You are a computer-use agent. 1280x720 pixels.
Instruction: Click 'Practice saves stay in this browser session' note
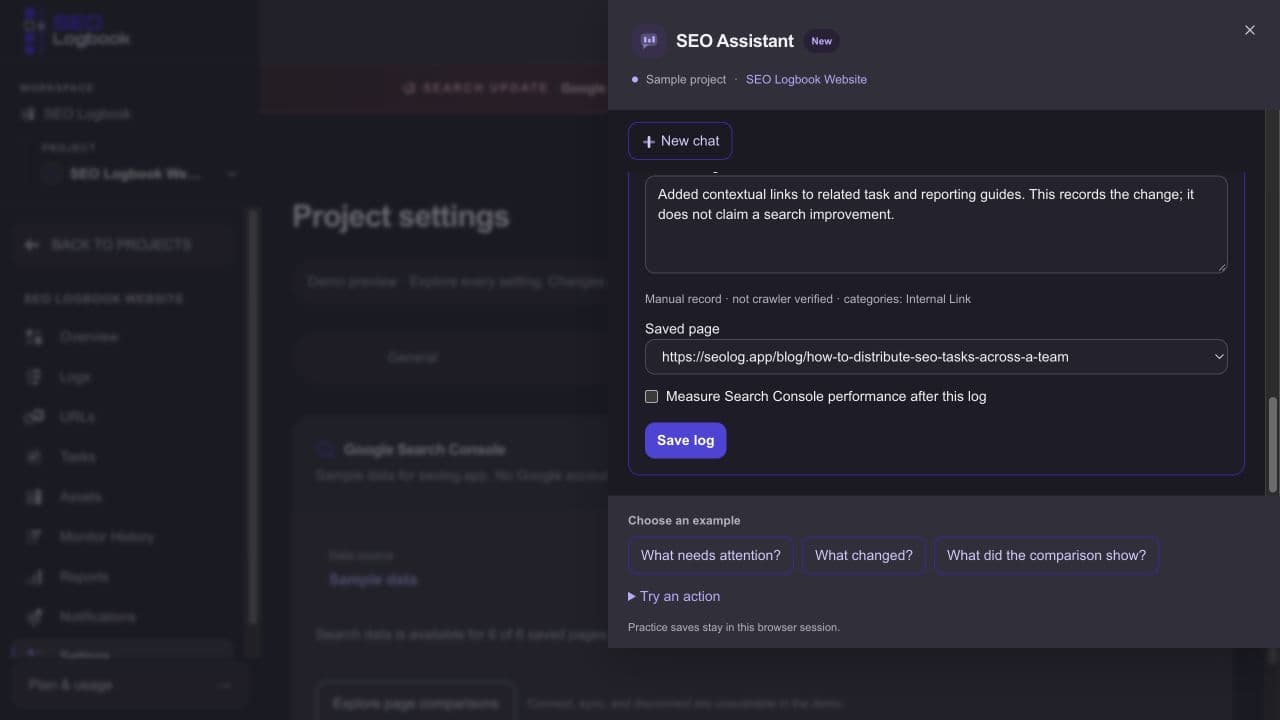(734, 627)
